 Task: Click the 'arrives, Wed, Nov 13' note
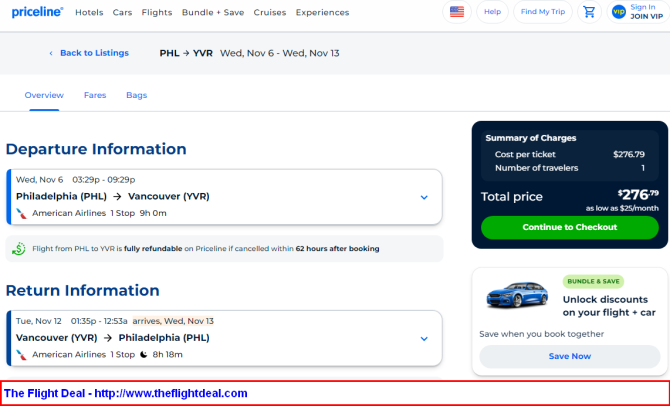tap(173, 321)
